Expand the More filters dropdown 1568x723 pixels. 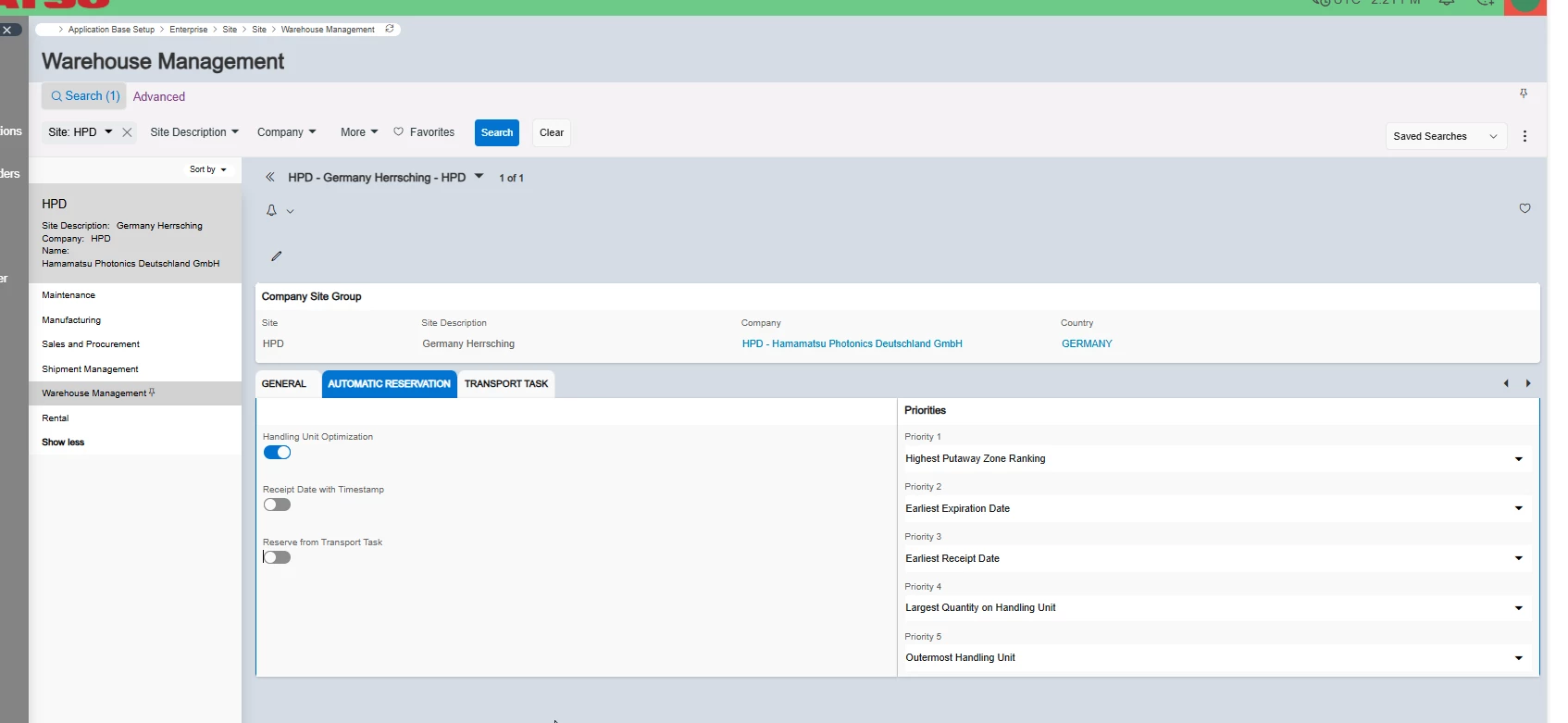coord(359,132)
